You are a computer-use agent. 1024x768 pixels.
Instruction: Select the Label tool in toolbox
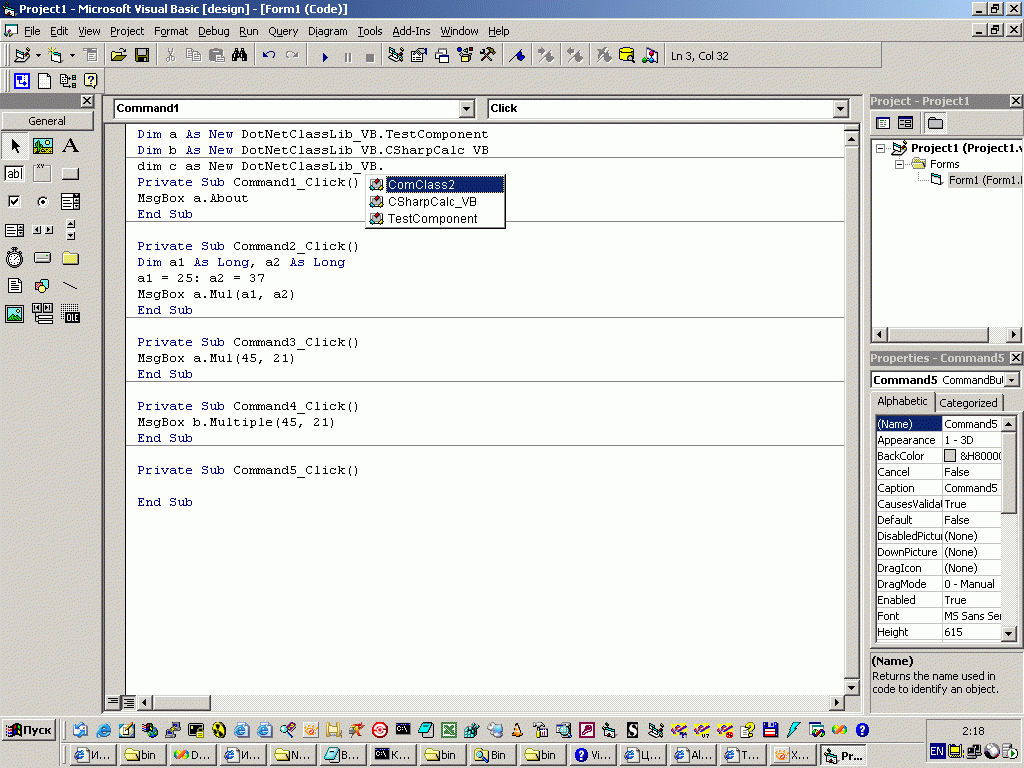pos(70,146)
